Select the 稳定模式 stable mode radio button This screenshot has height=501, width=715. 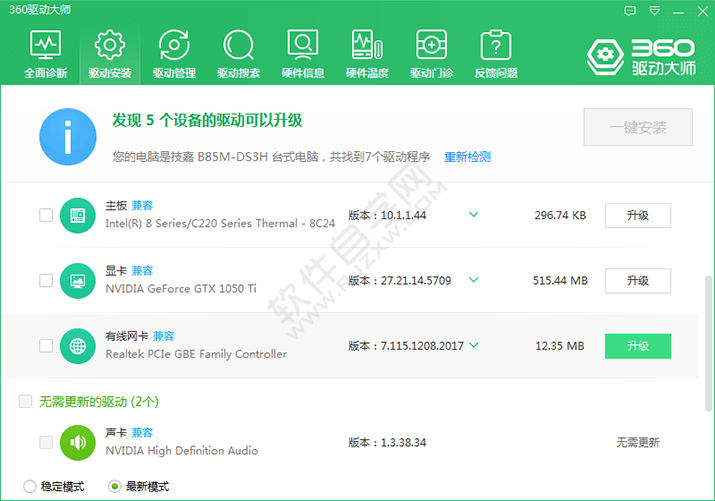[29, 486]
